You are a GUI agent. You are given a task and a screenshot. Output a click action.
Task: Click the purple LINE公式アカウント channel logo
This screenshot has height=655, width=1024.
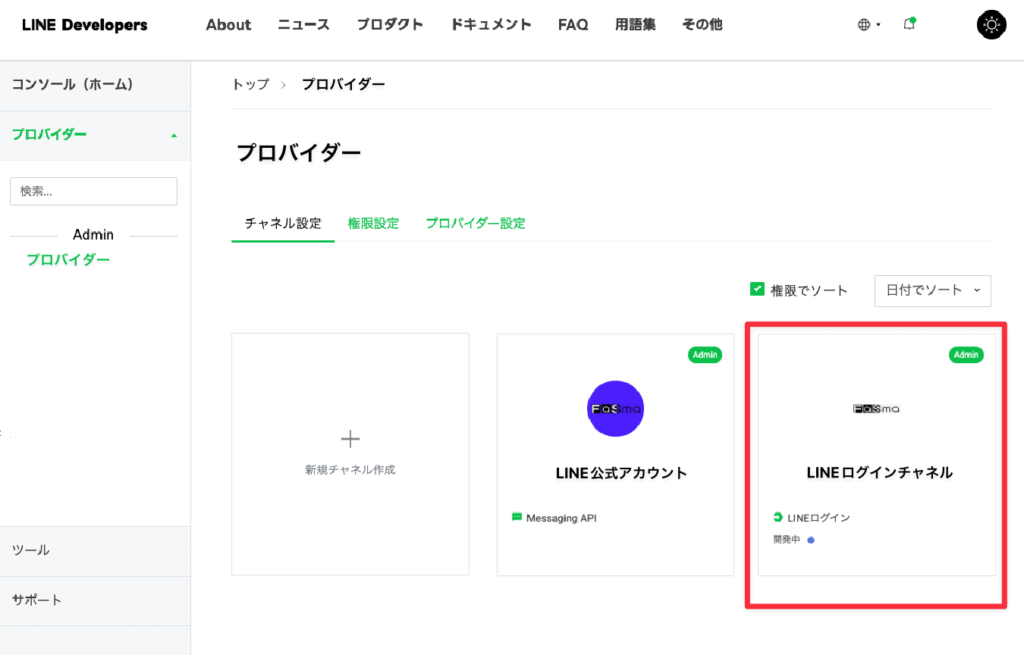point(615,408)
